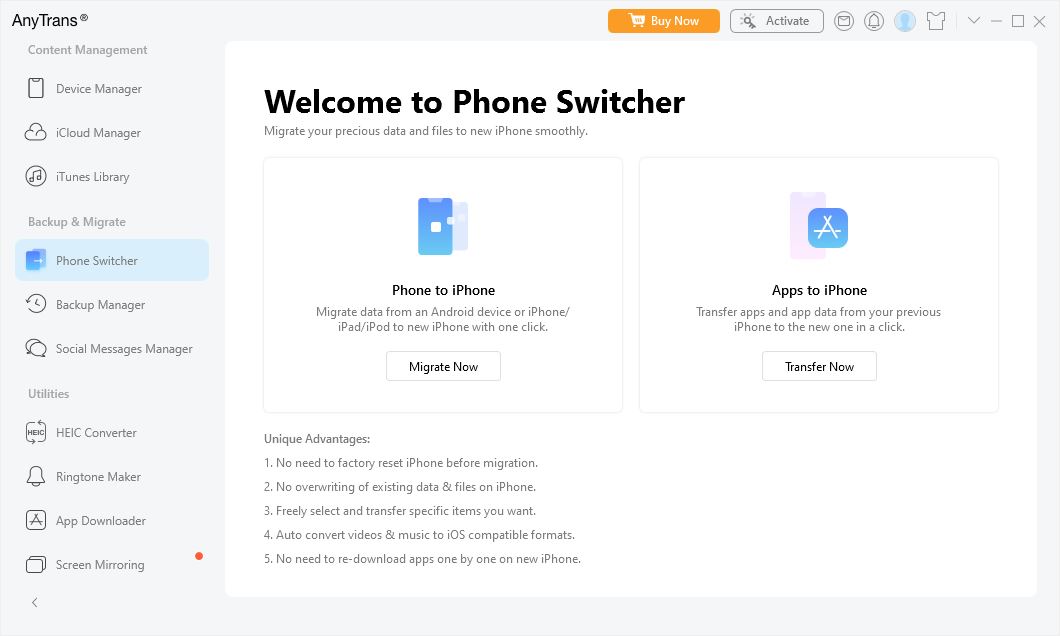The height and width of the screenshot is (636, 1060).
Task: Click the Ringtone Maker bell icon
Action: pyautogui.click(x=36, y=476)
